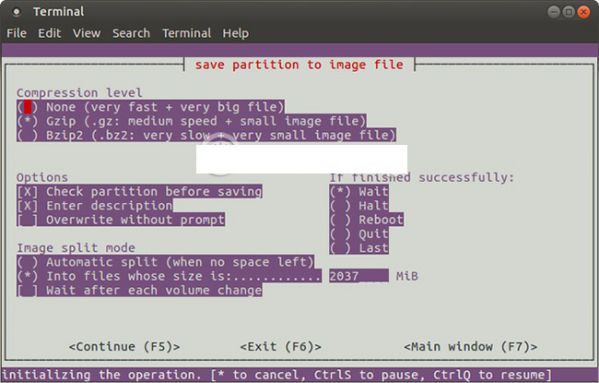Choose Wait when finished successfully
Screen dimensions: 599x383
pos(359,191)
